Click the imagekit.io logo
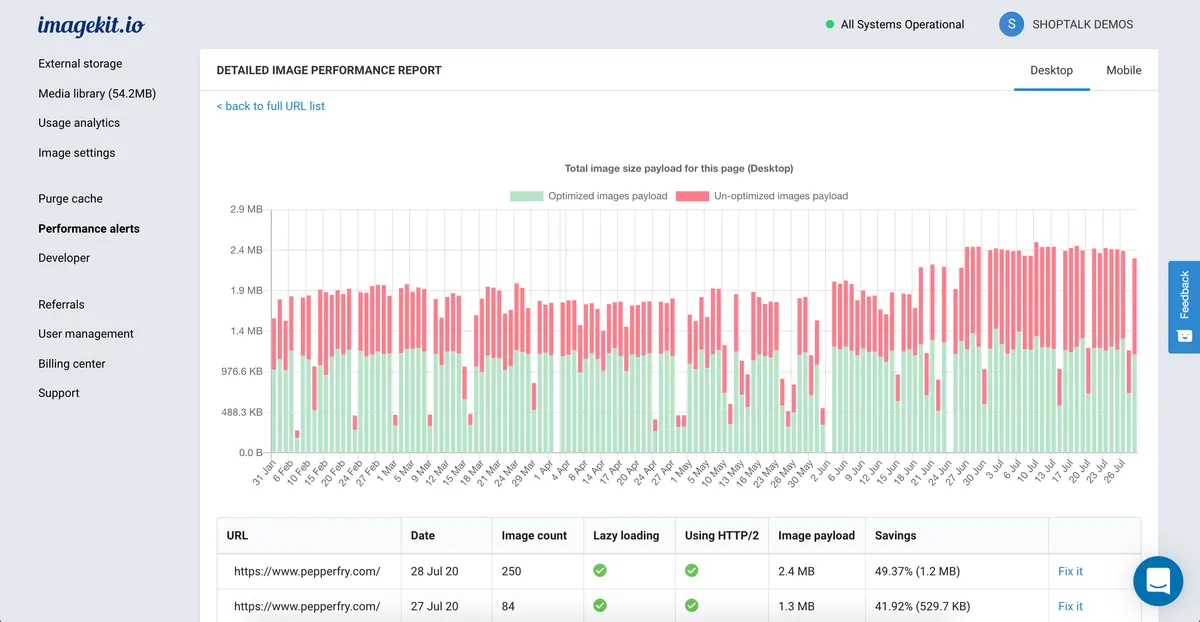This screenshot has width=1200, height=622. point(91,26)
